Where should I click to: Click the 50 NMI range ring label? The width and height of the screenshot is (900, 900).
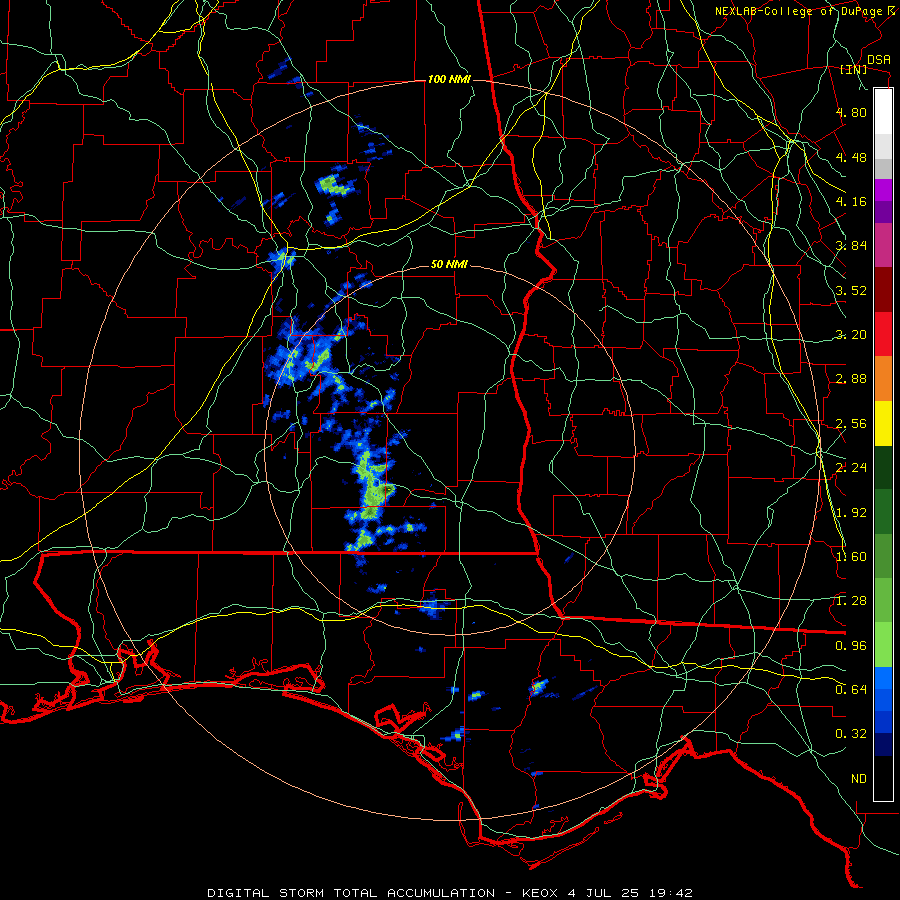click(x=449, y=264)
